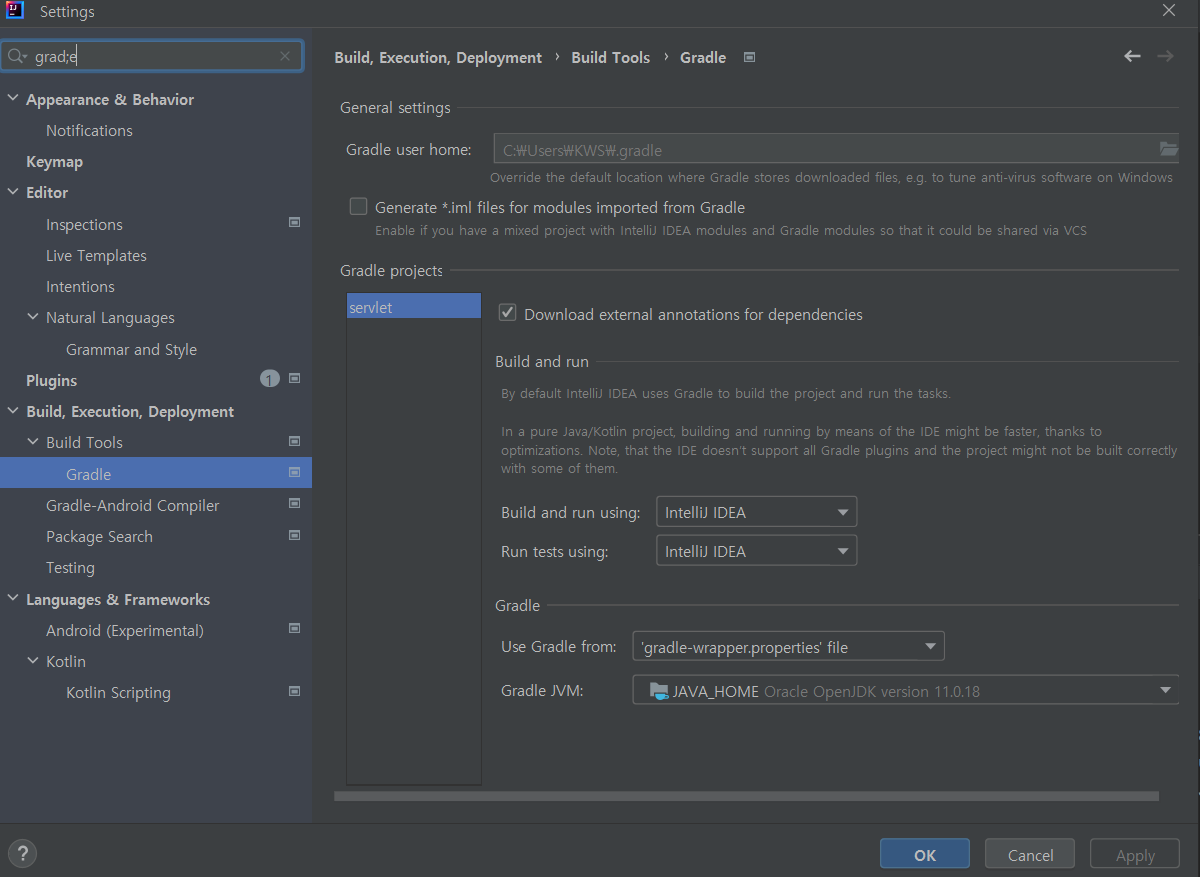Uncheck Download external annotations for dependencies

click(507, 313)
